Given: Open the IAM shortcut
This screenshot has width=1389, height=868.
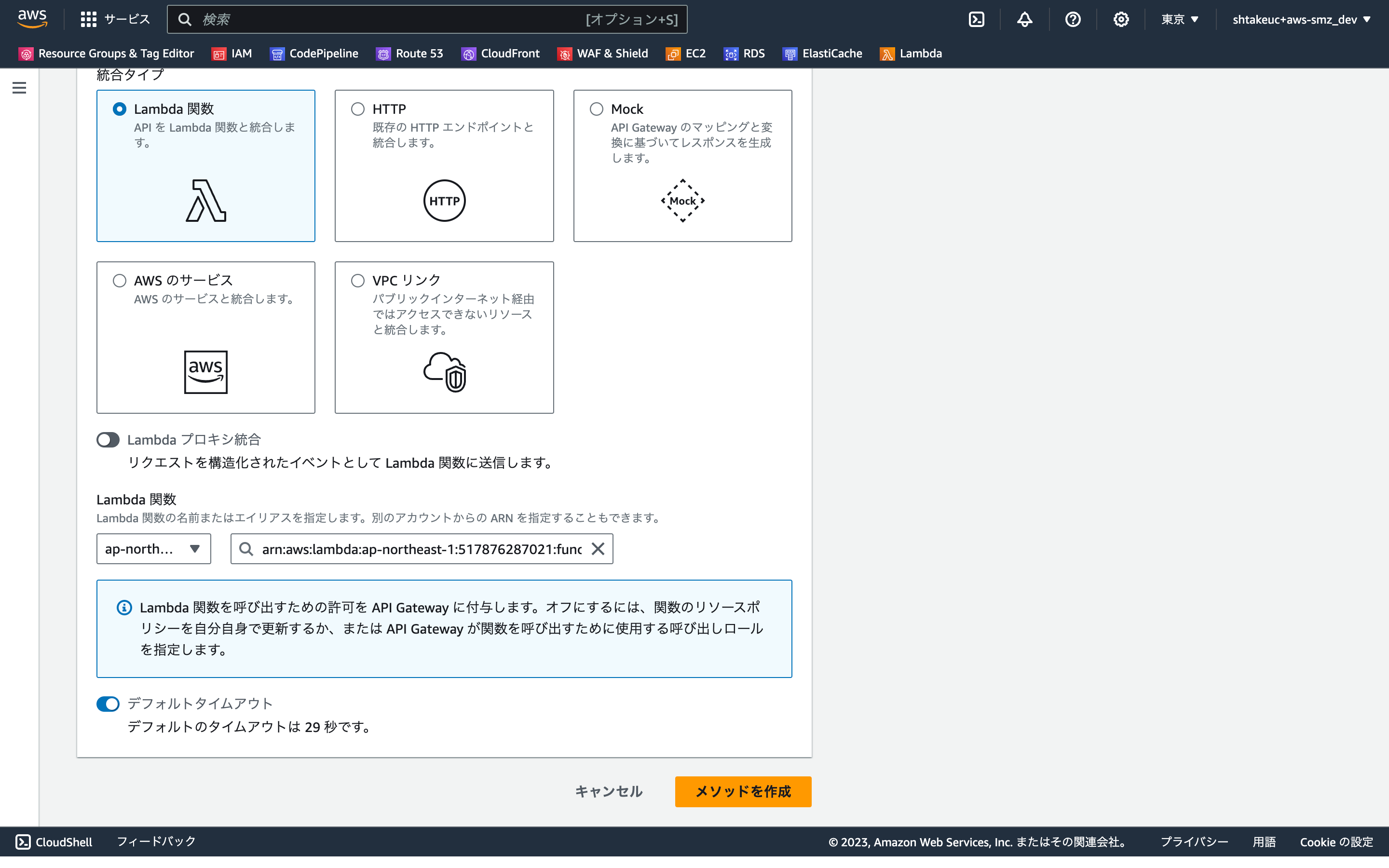Looking at the screenshot, I should point(232,54).
